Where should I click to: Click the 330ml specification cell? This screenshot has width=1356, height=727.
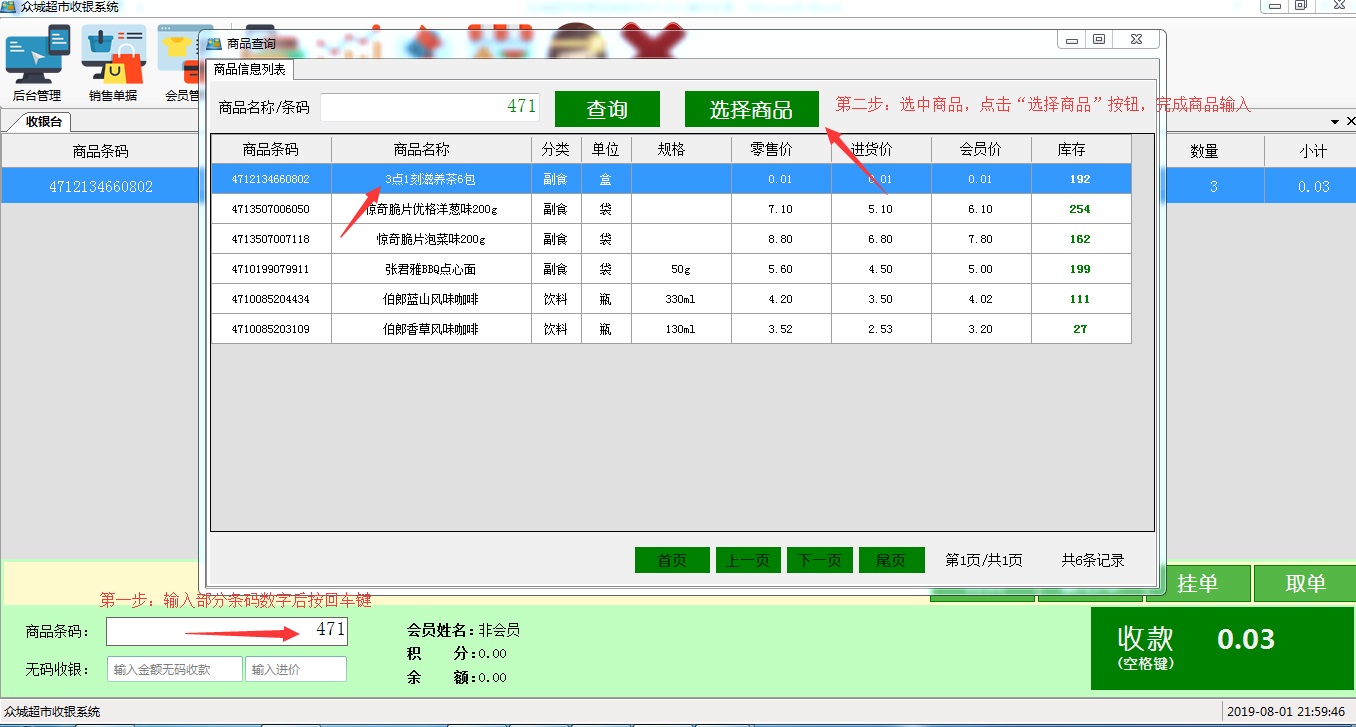(x=680, y=299)
